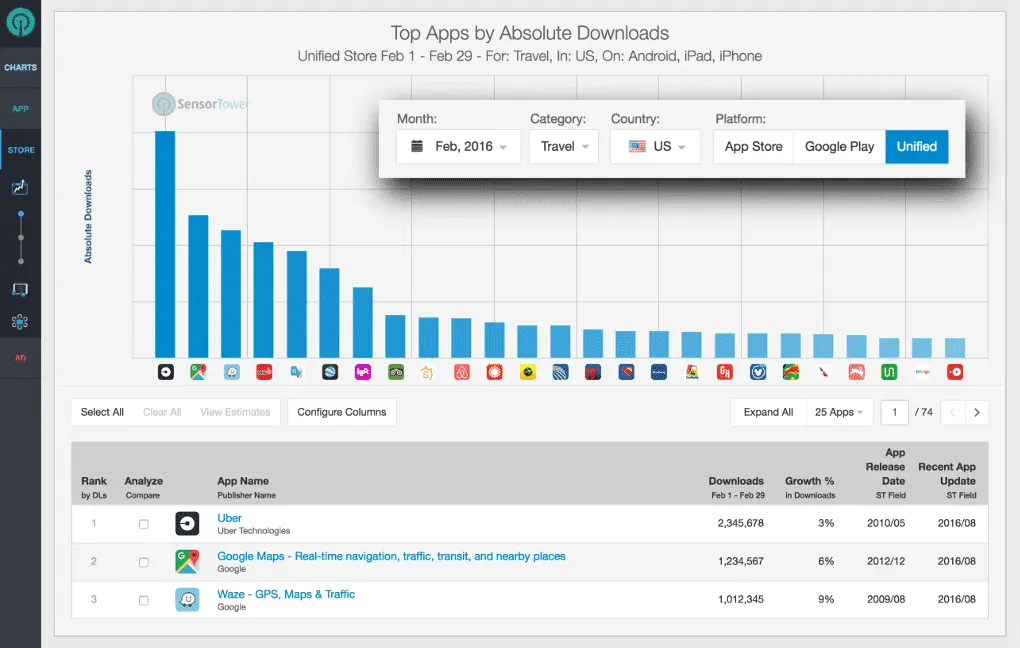The image size is (1020, 648).
Task: Open the network nodes icon in sidebar
Action: [x=20, y=322]
